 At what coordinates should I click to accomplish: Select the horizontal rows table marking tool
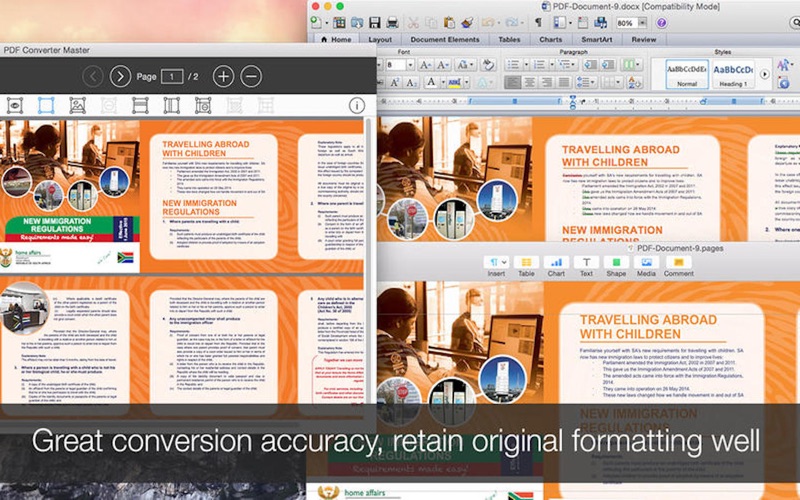click(x=140, y=105)
